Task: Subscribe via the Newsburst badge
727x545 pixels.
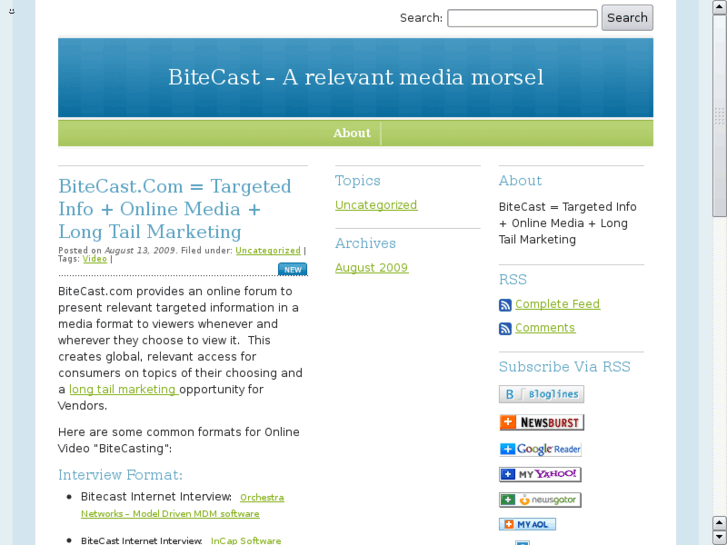Action: 541,423
